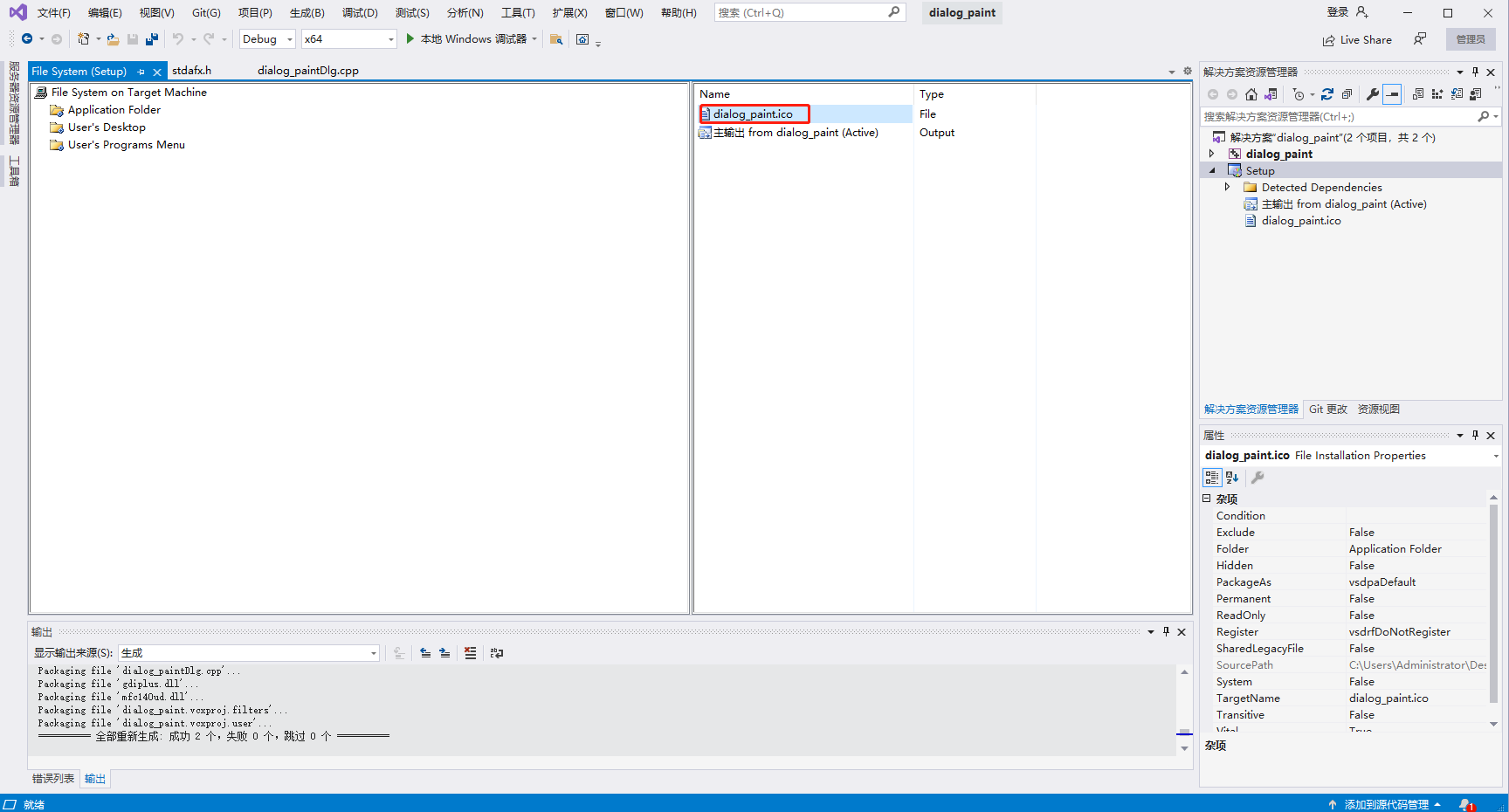Click the Home icon in Solution Explorer
This screenshot has height=812, width=1509.
tap(1251, 94)
